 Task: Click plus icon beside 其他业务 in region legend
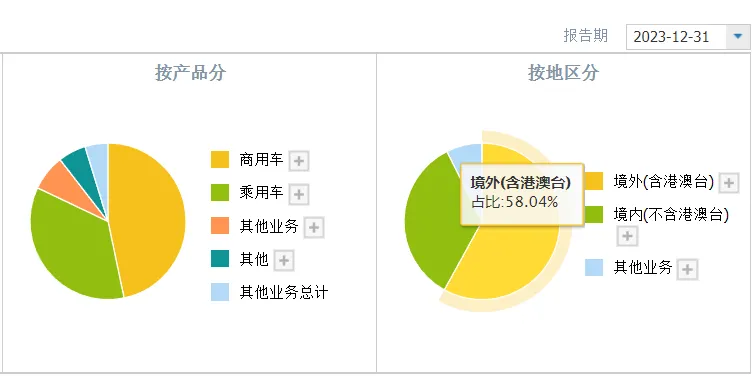pos(687,269)
